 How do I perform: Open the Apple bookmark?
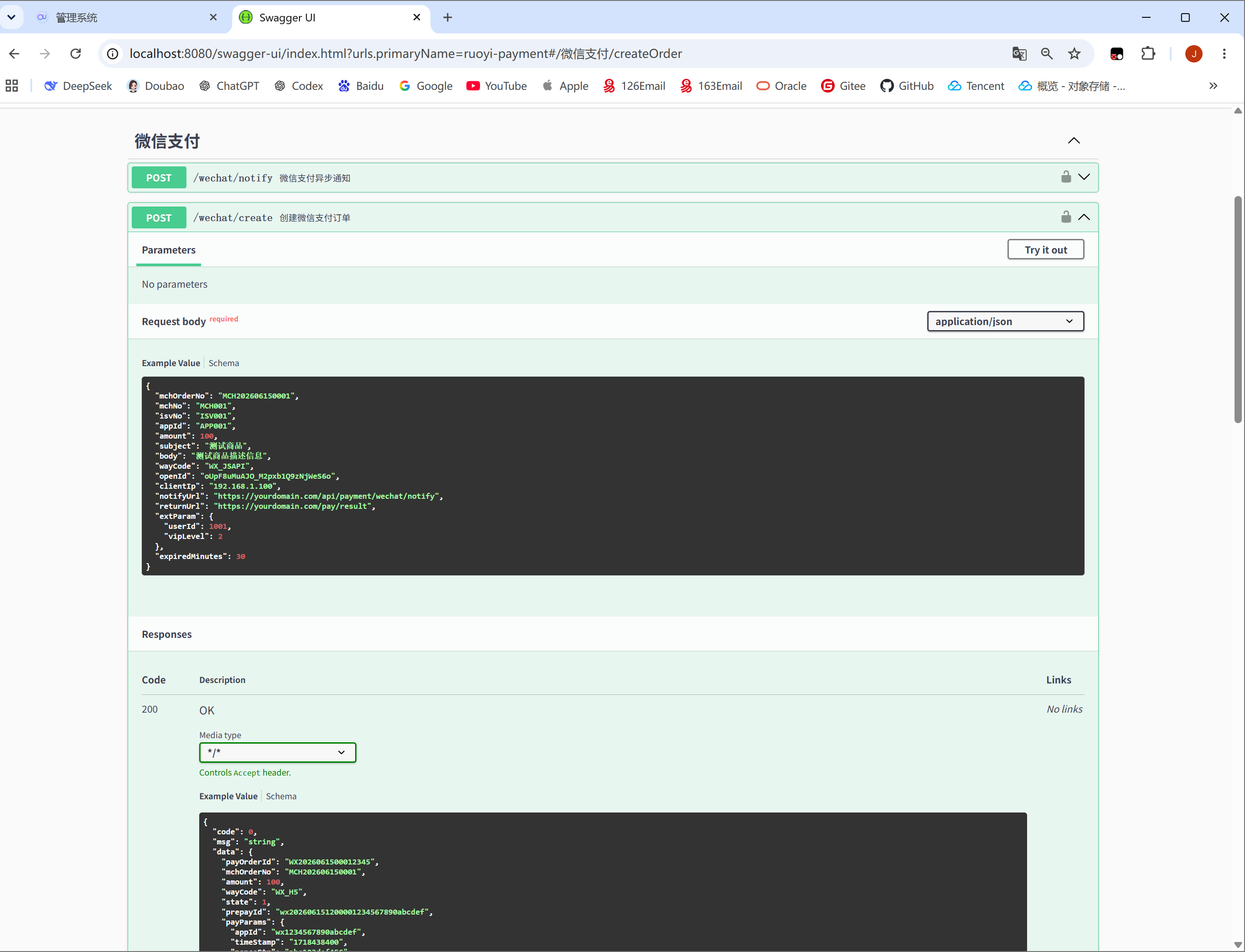point(565,86)
